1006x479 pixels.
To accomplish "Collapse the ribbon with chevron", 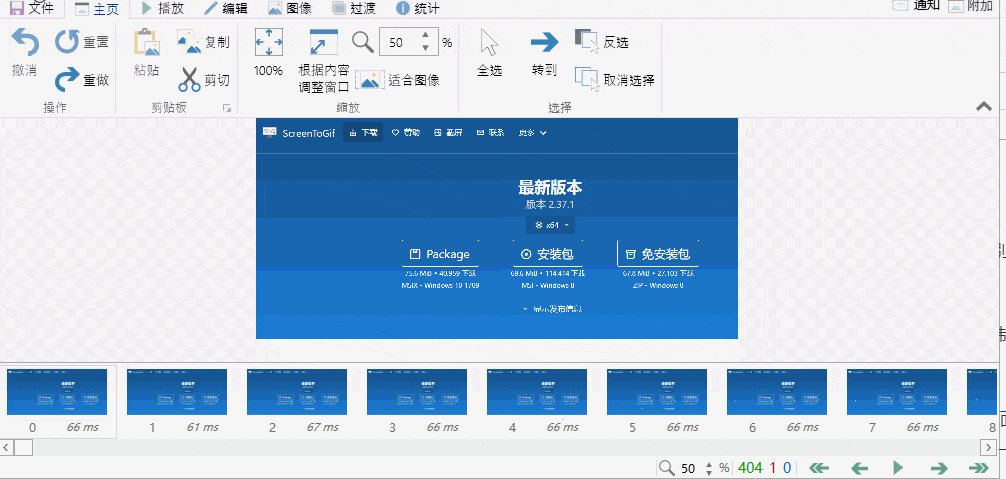I will (984, 106).
